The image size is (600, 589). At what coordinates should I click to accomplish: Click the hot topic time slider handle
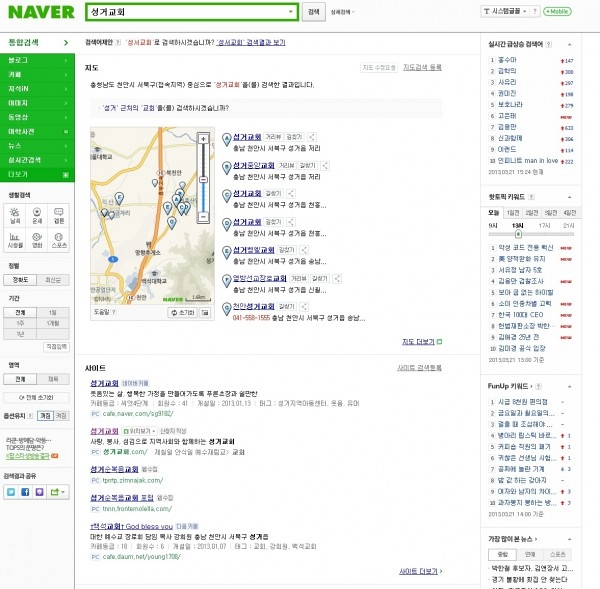(x=518, y=234)
